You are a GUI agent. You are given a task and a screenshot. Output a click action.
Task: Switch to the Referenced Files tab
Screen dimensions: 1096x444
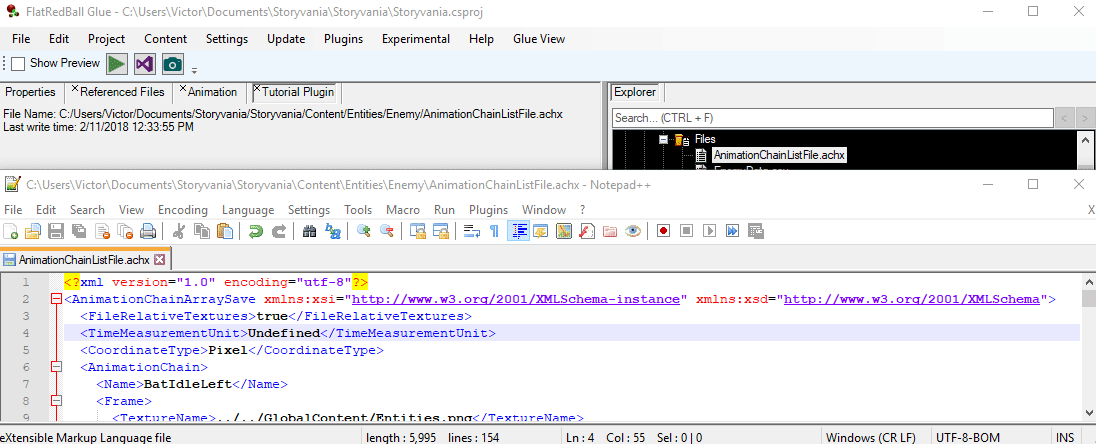tap(122, 92)
